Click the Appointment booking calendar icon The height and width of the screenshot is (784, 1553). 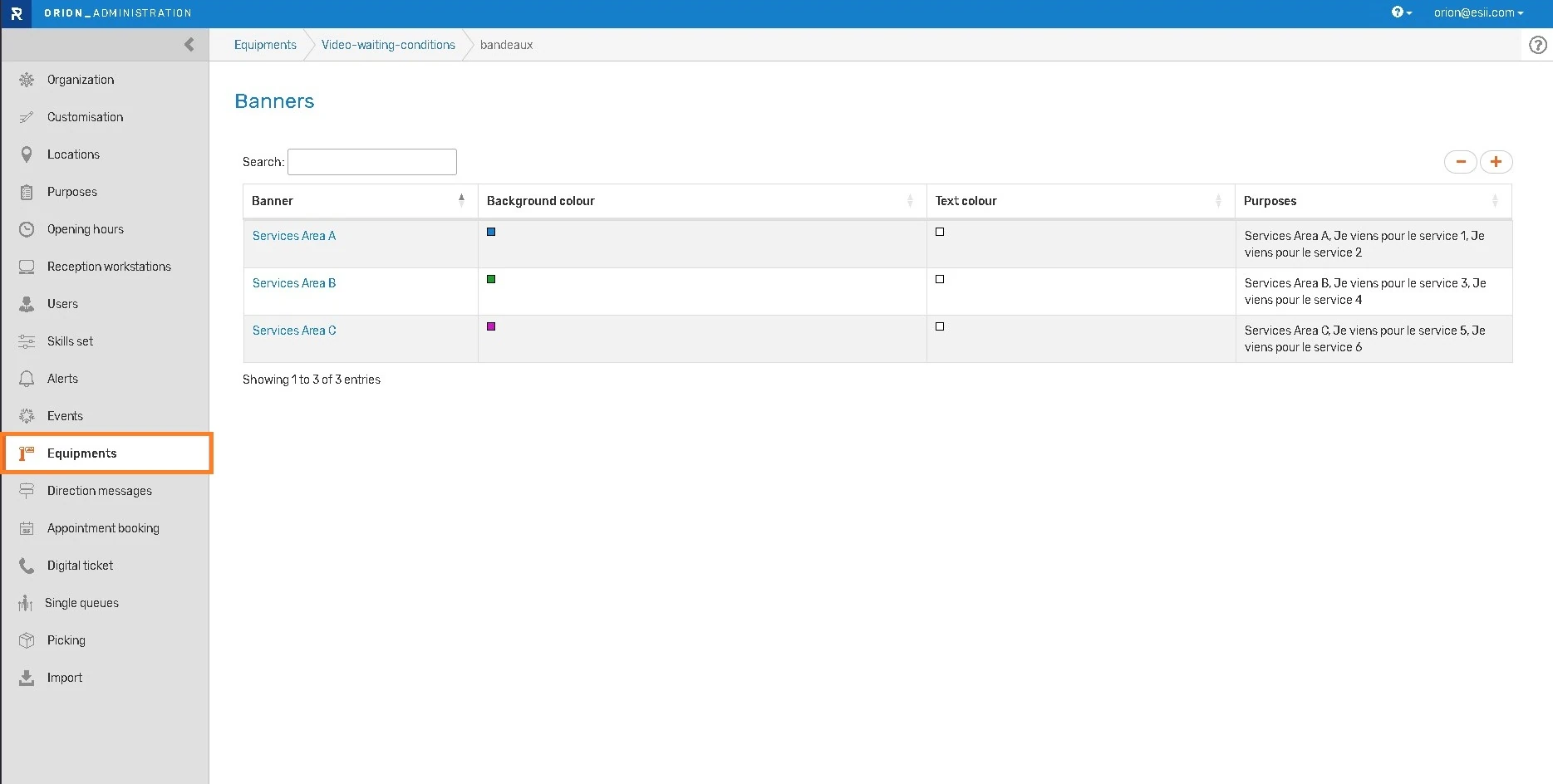27,528
